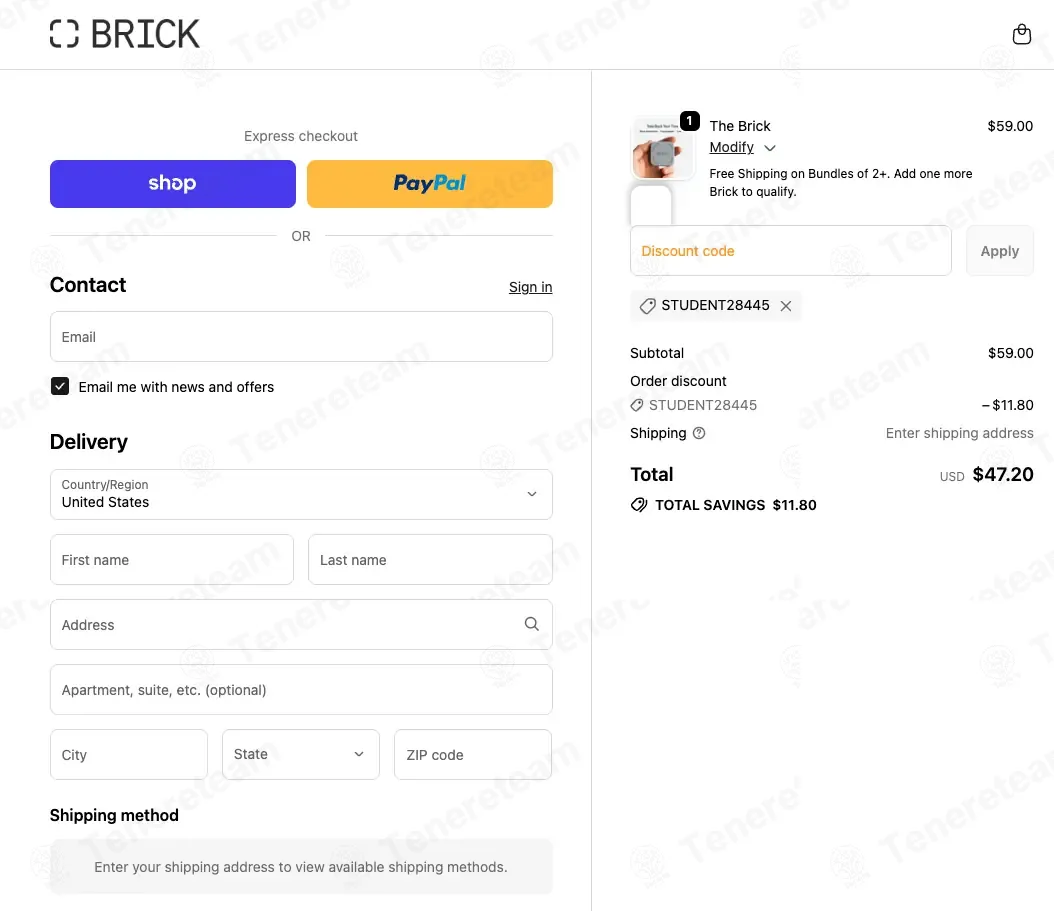Click The Brick product thumbnail
The width and height of the screenshot is (1054, 911).
tap(662, 150)
